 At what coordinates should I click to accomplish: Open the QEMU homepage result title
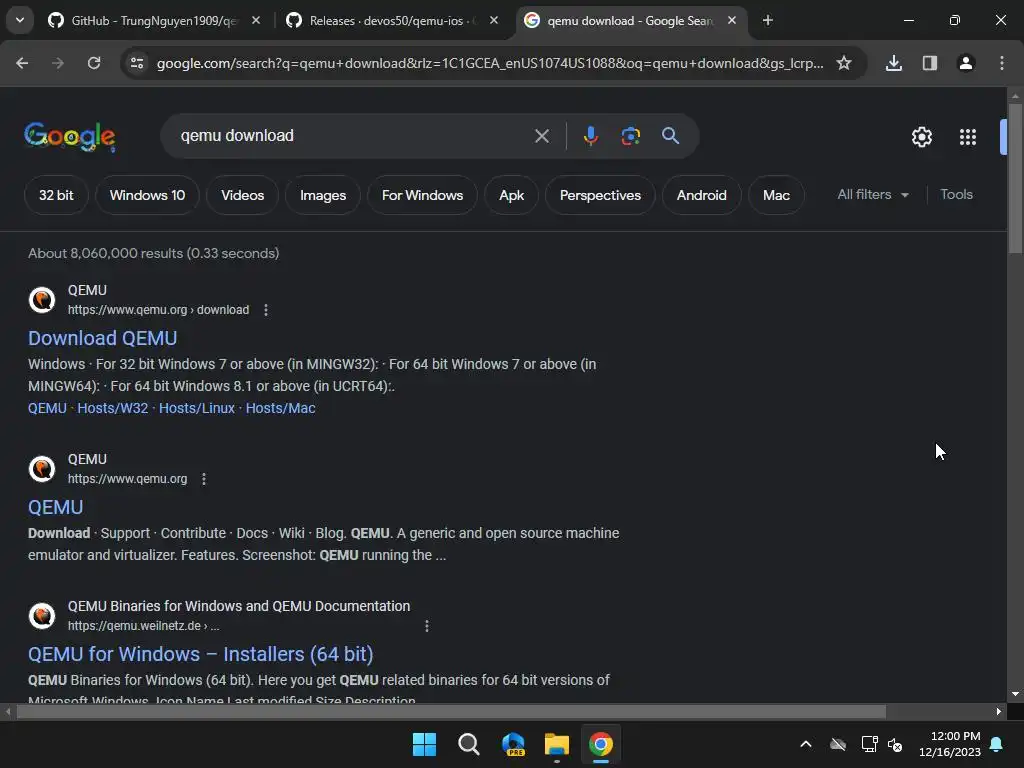click(56, 507)
